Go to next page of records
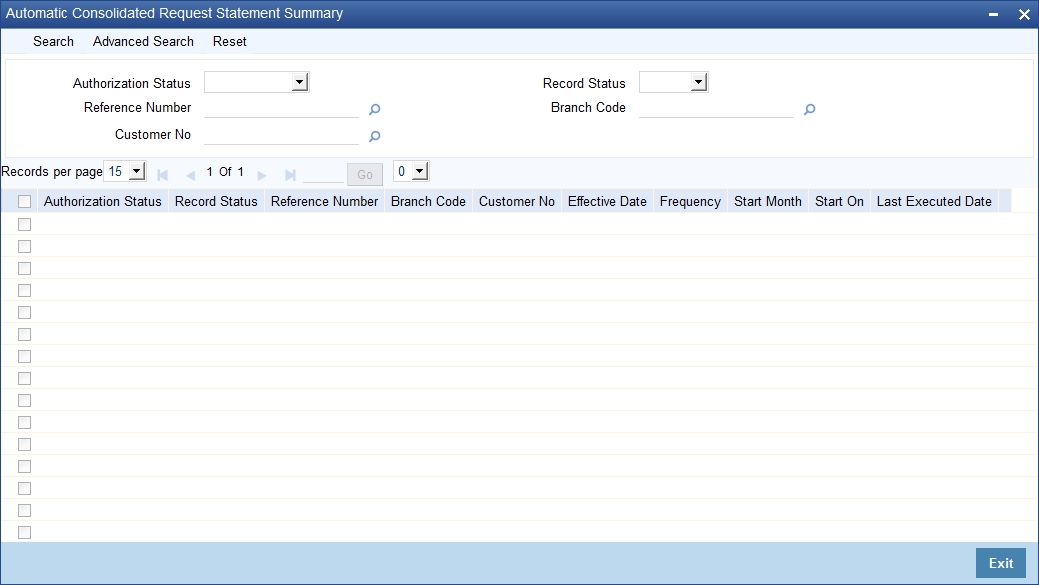The image size is (1039, 585). tap(262, 175)
